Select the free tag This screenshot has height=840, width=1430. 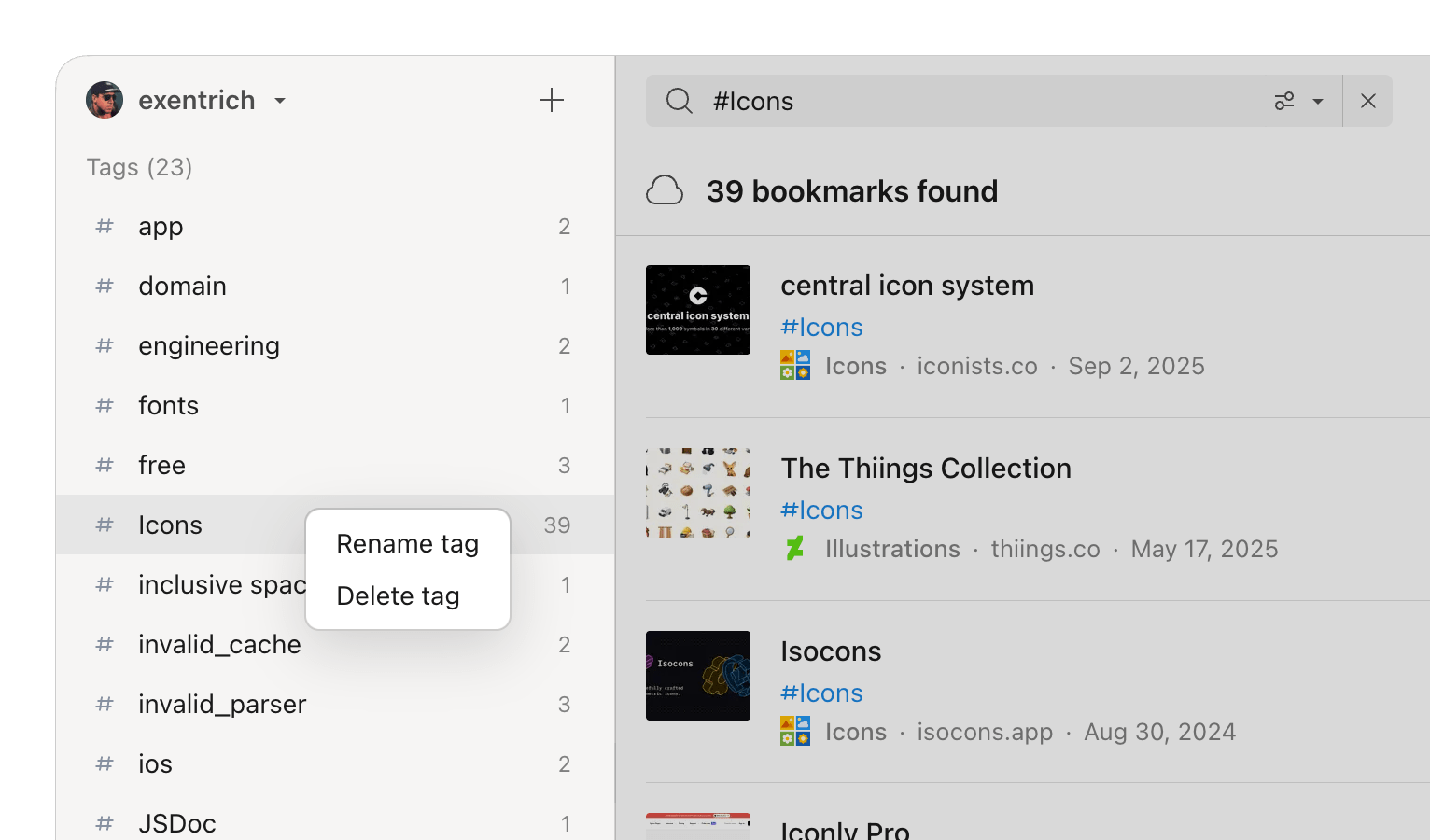(335, 466)
